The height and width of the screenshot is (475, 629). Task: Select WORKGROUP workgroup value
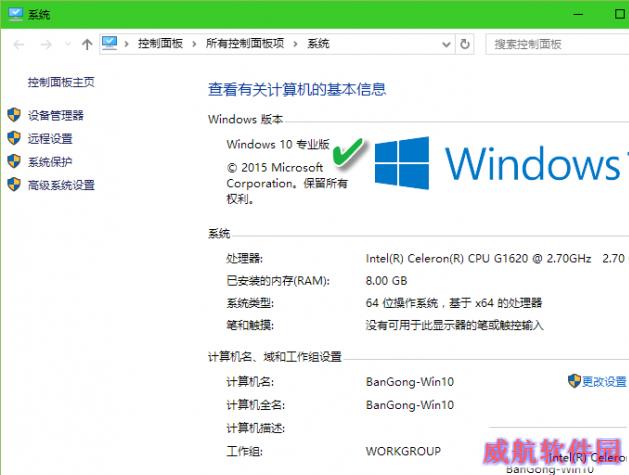403,451
